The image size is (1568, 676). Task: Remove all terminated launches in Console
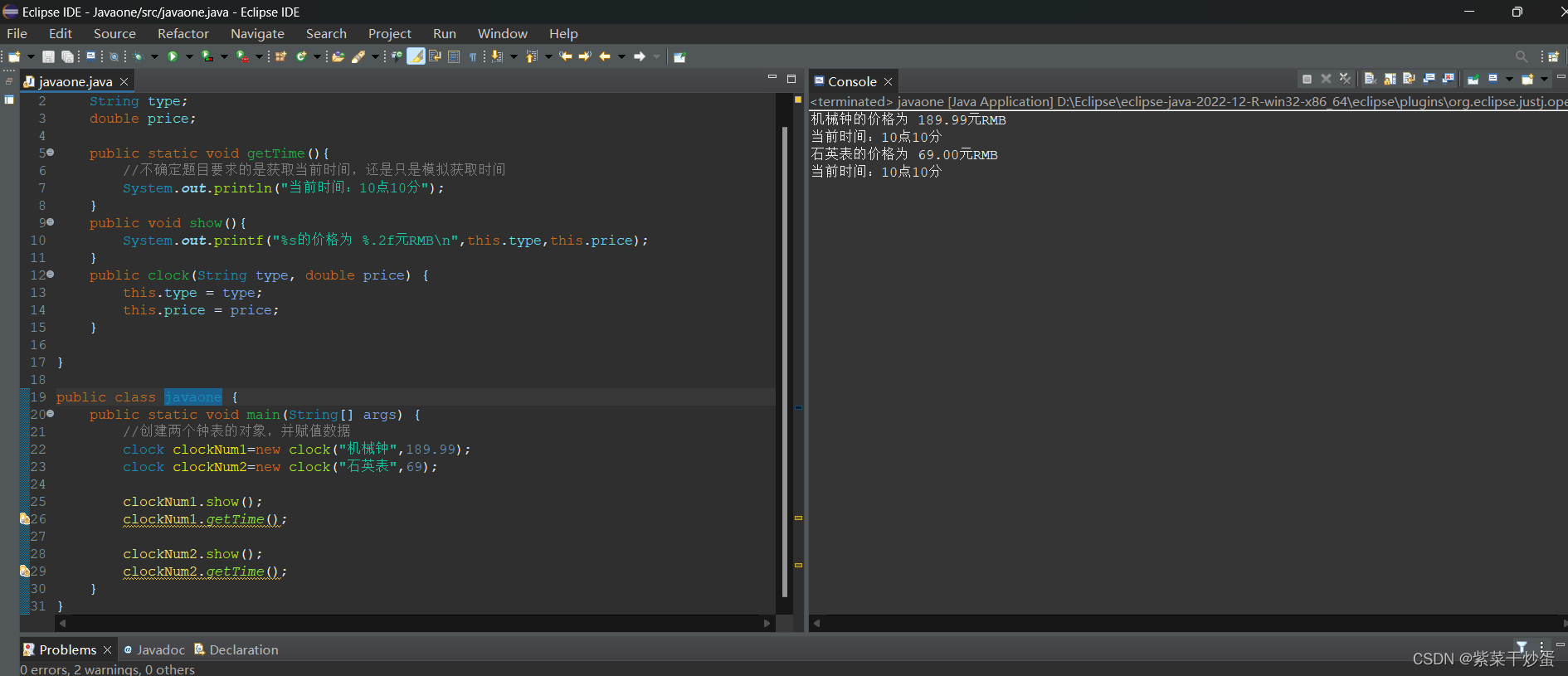pyautogui.click(x=1345, y=79)
